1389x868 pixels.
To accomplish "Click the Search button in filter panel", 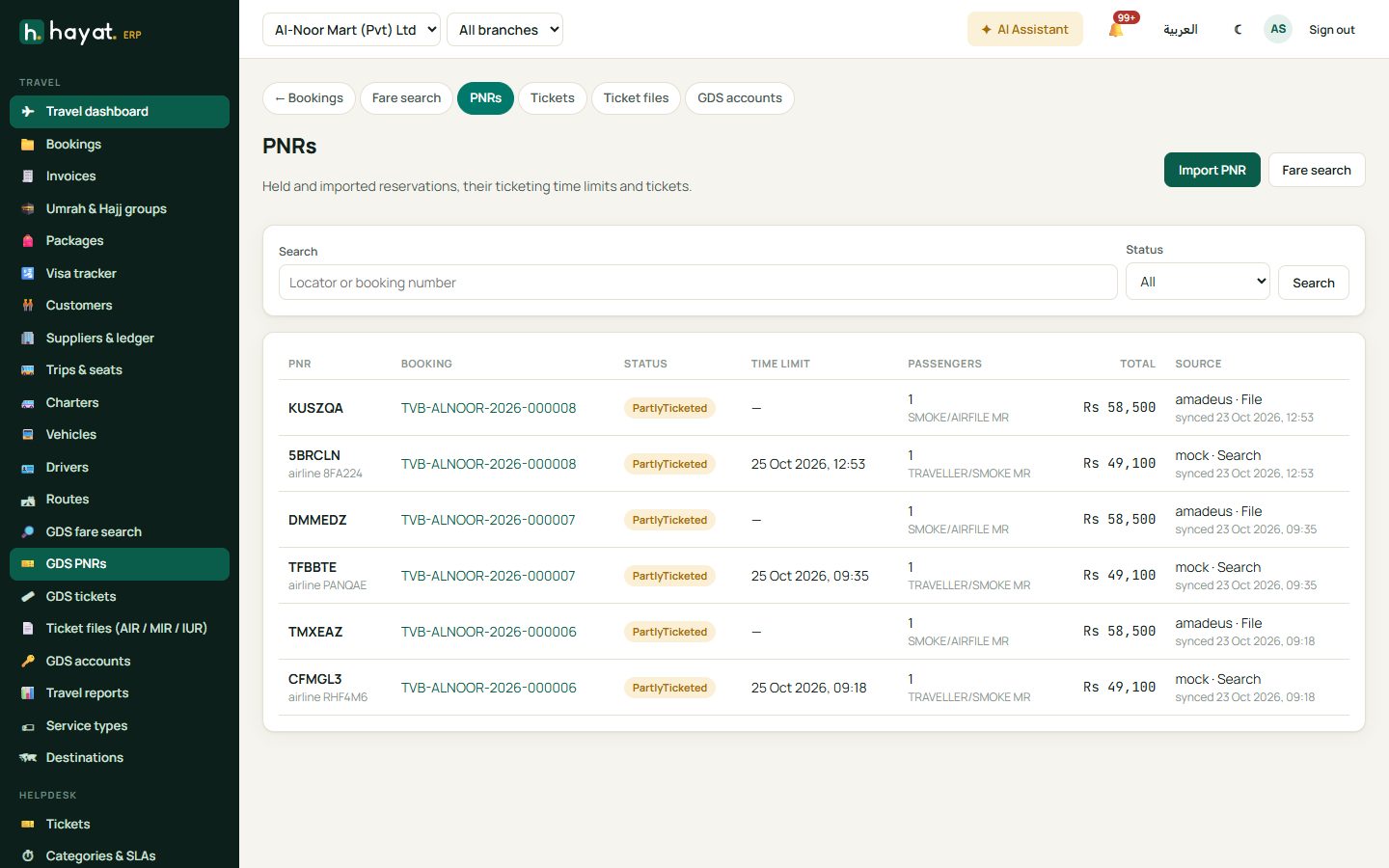I will [1314, 283].
